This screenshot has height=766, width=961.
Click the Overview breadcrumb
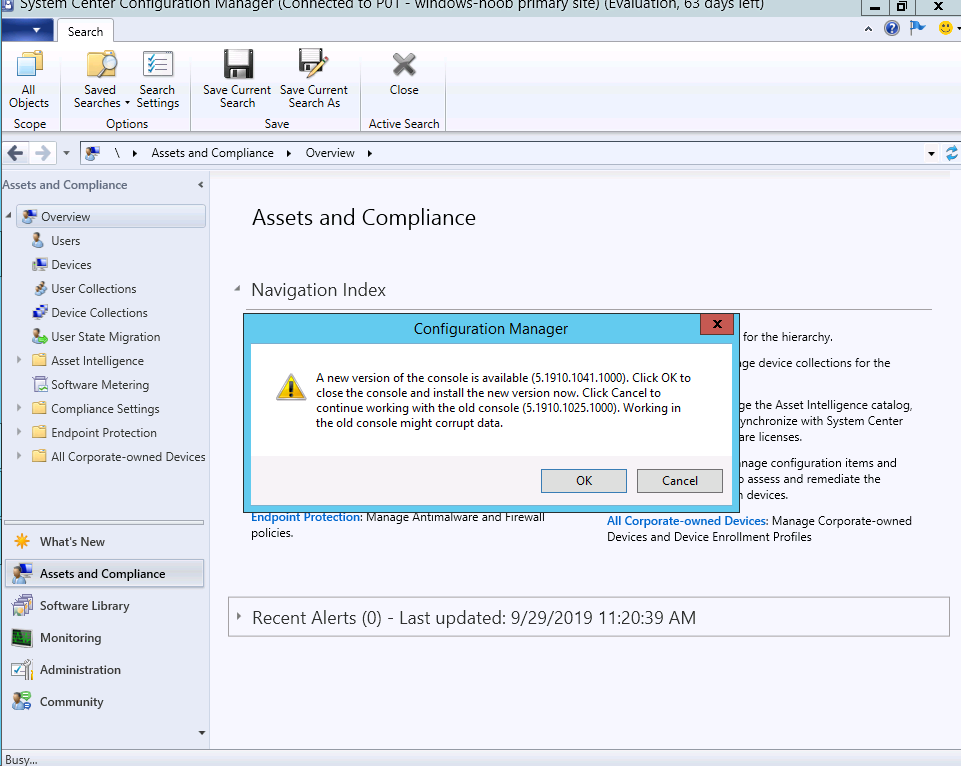[330, 153]
